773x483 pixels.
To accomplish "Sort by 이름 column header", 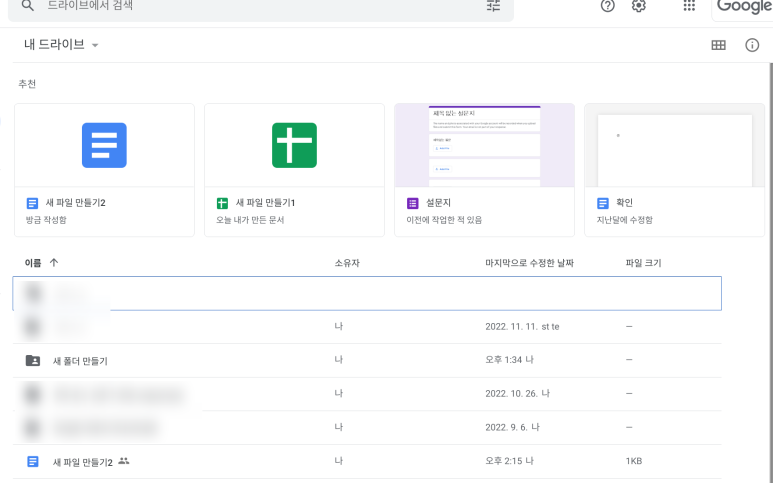I will click(33, 263).
